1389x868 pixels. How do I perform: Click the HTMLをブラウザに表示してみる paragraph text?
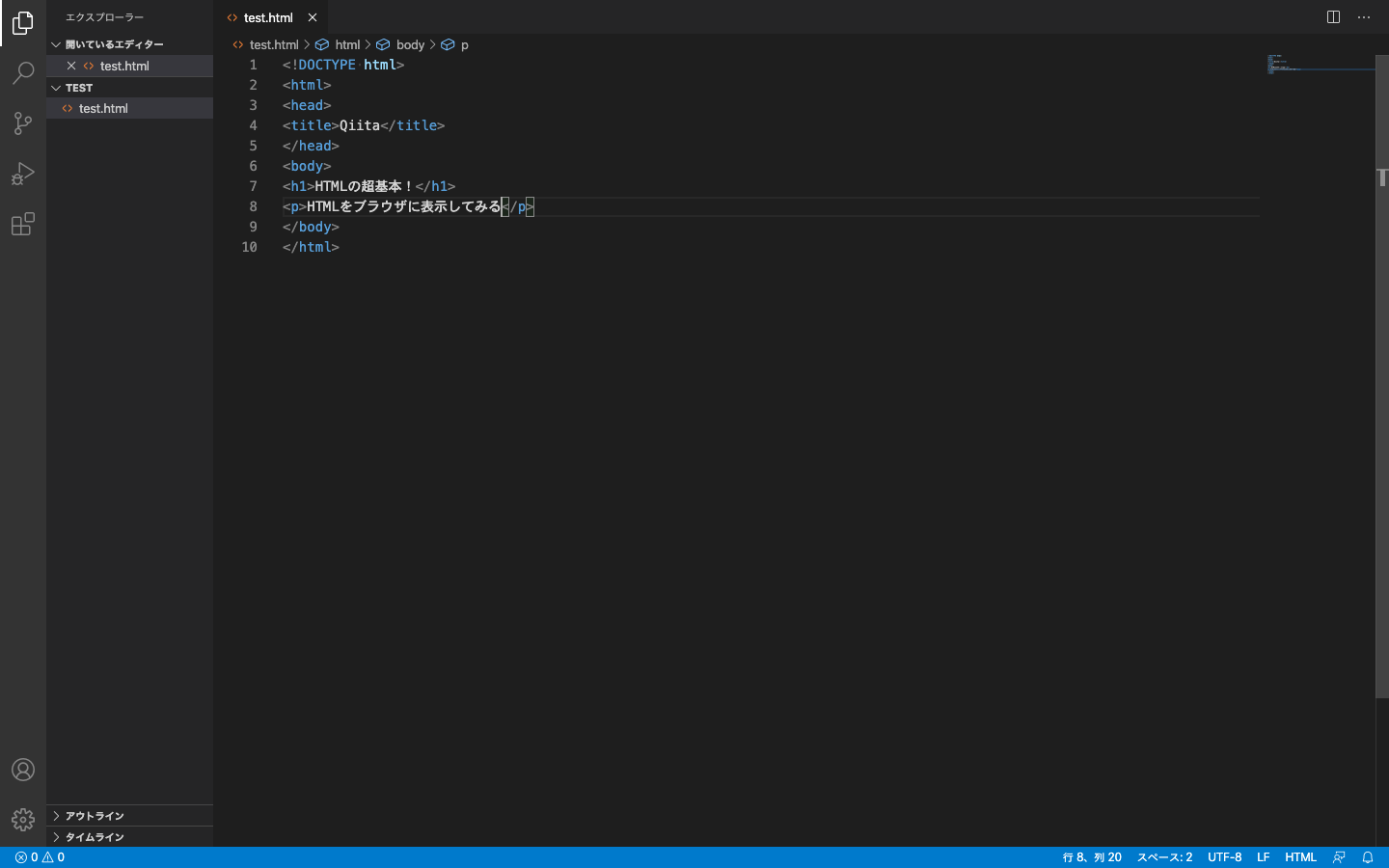[x=404, y=206]
